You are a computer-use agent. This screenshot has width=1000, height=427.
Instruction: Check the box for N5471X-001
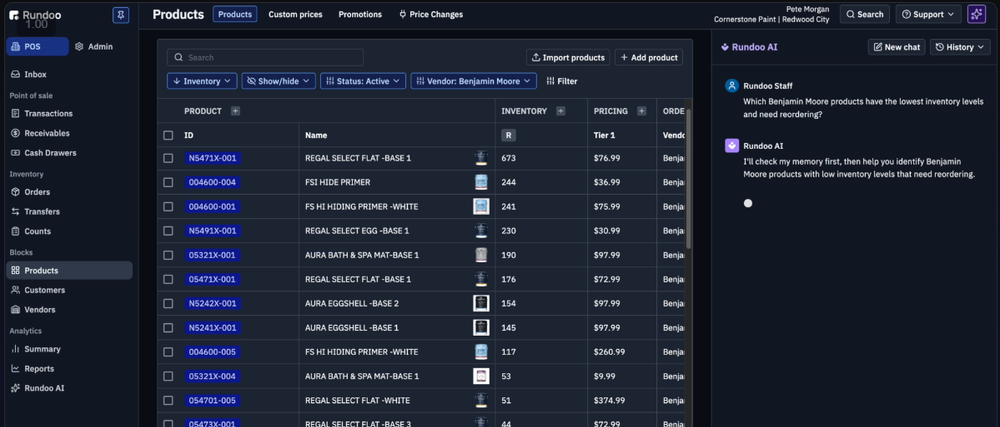(x=168, y=158)
